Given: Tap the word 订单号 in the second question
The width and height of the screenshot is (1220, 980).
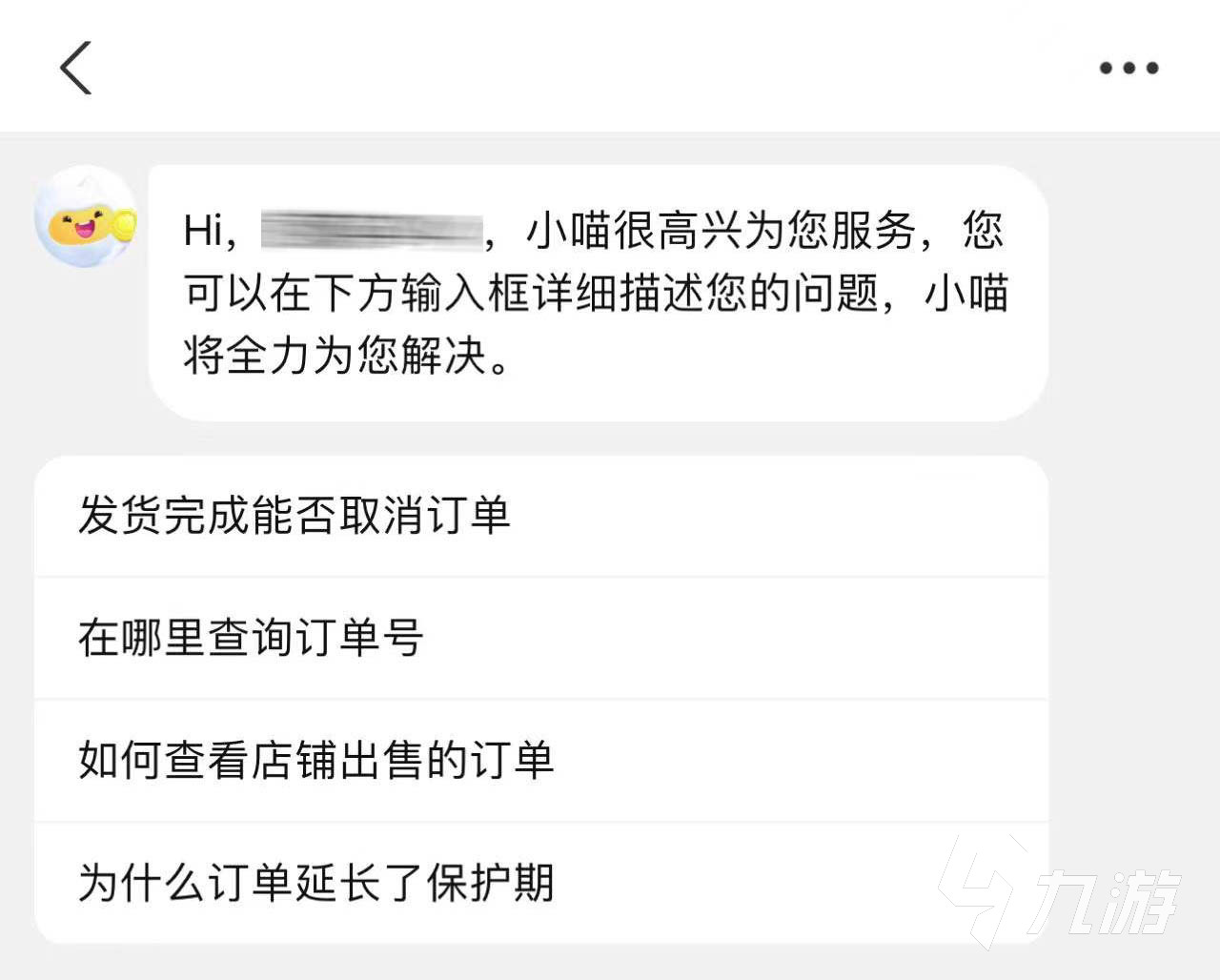Looking at the screenshot, I should pos(359,638).
